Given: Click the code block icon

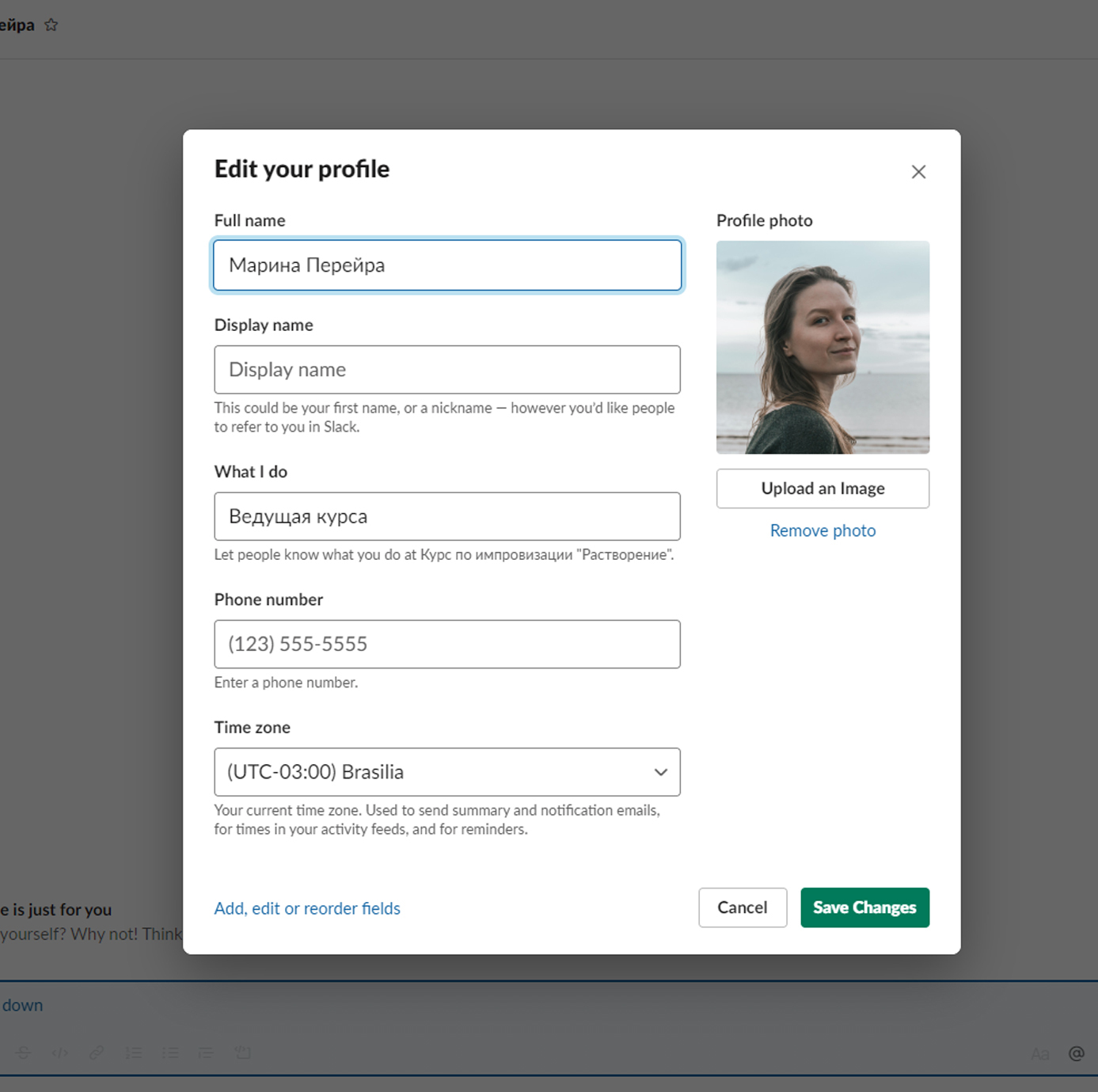Looking at the screenshot, I should click(243, 1052).
